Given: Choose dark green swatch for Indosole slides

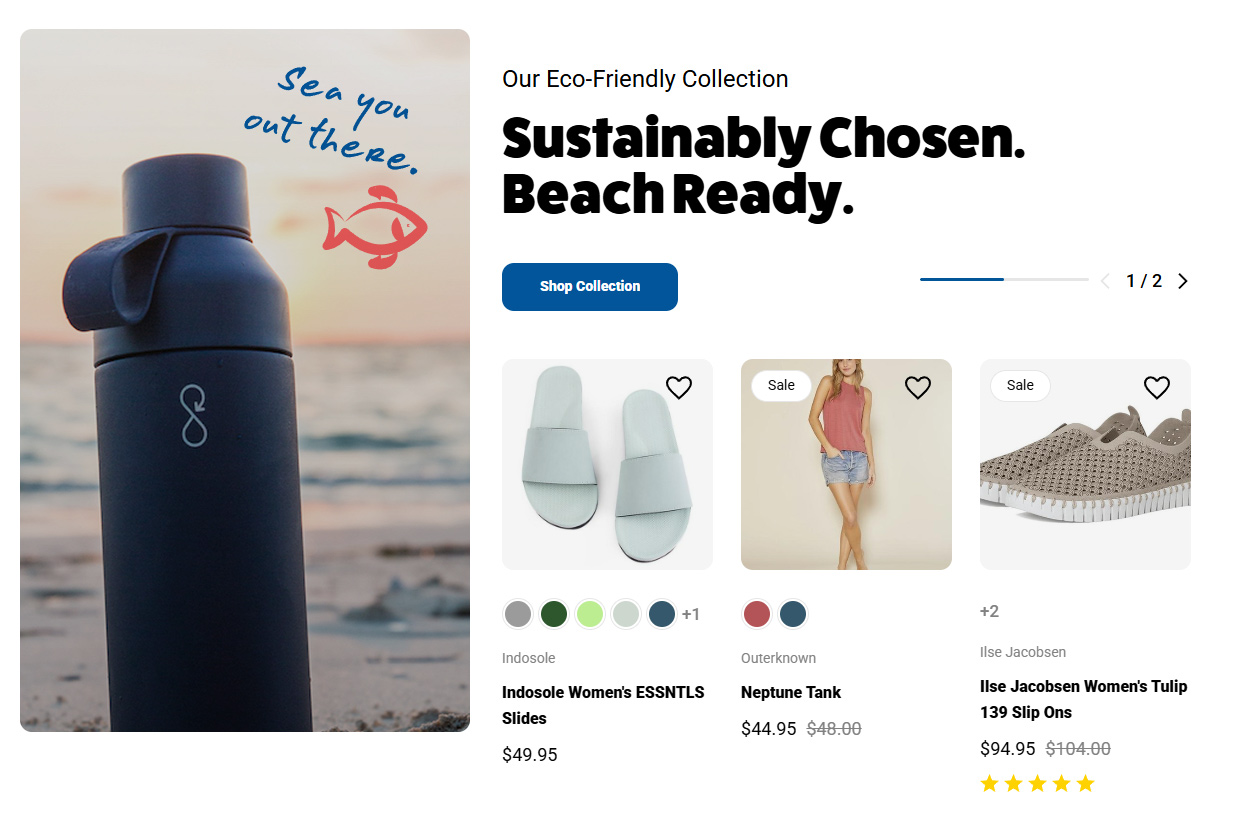Looking at the screenshot, I should [554, 614].
